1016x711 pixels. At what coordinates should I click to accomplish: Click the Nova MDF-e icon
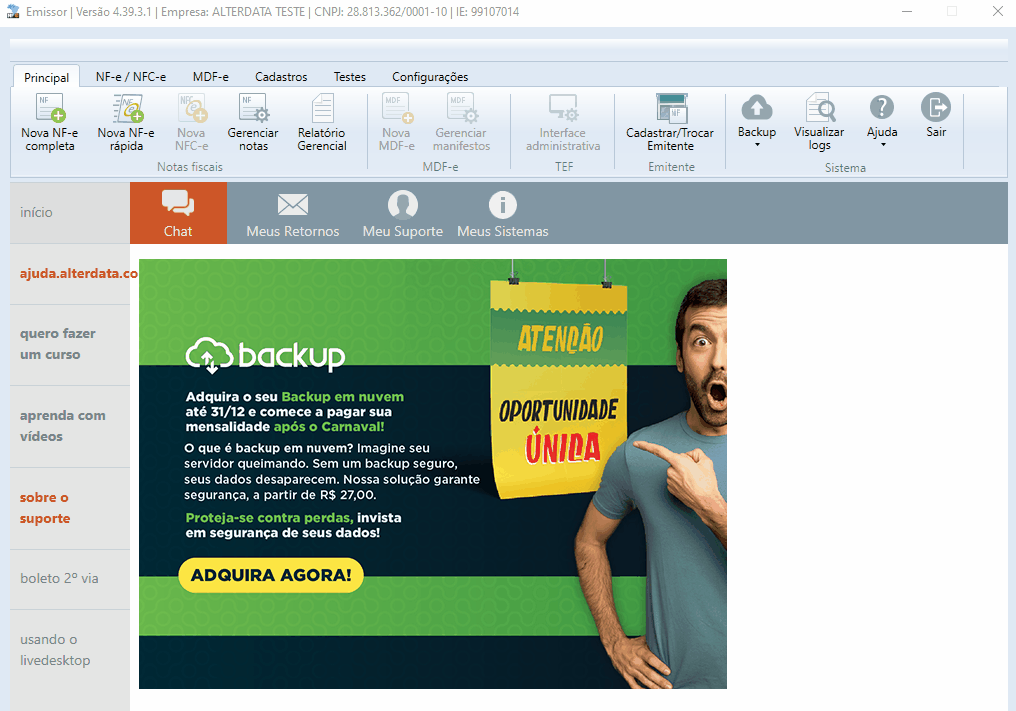pos(397,108)
